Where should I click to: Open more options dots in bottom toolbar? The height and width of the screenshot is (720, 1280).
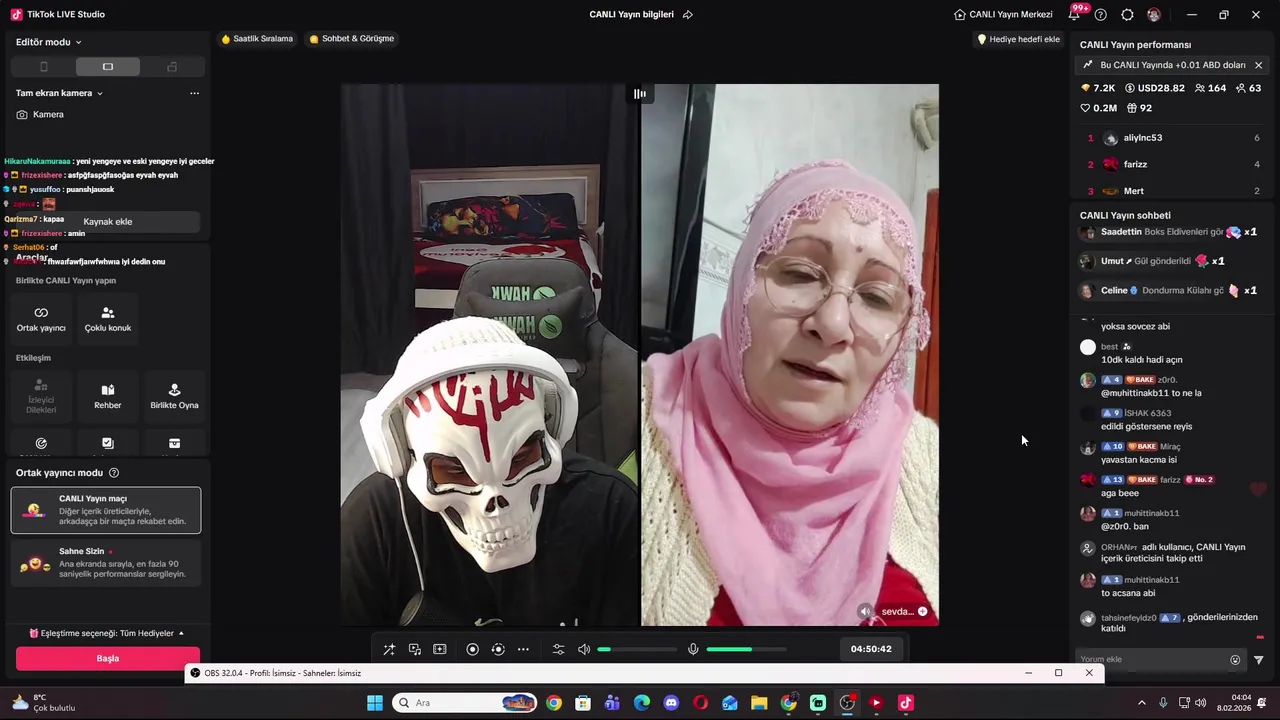pyautogui.click(x=523, y=649)
